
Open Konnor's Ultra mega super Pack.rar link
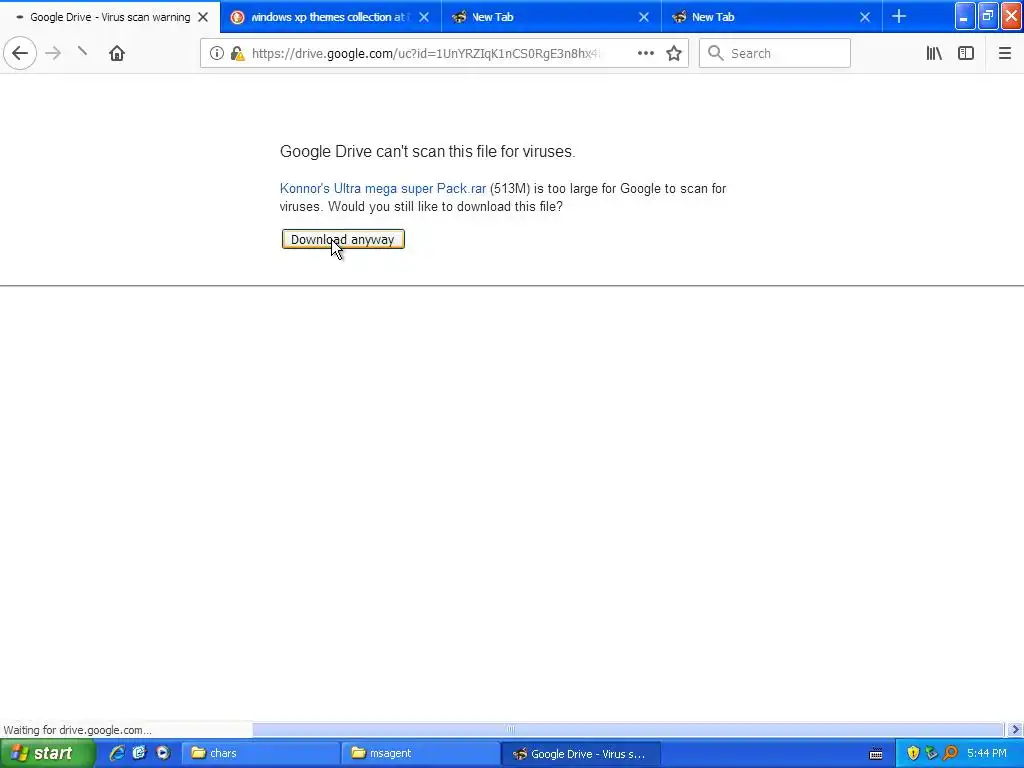[383, 188]
